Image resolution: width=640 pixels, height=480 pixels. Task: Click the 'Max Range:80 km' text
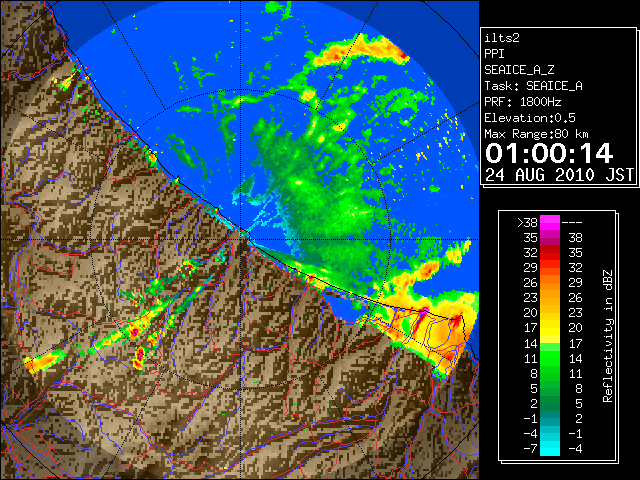(x=536, y=134)
